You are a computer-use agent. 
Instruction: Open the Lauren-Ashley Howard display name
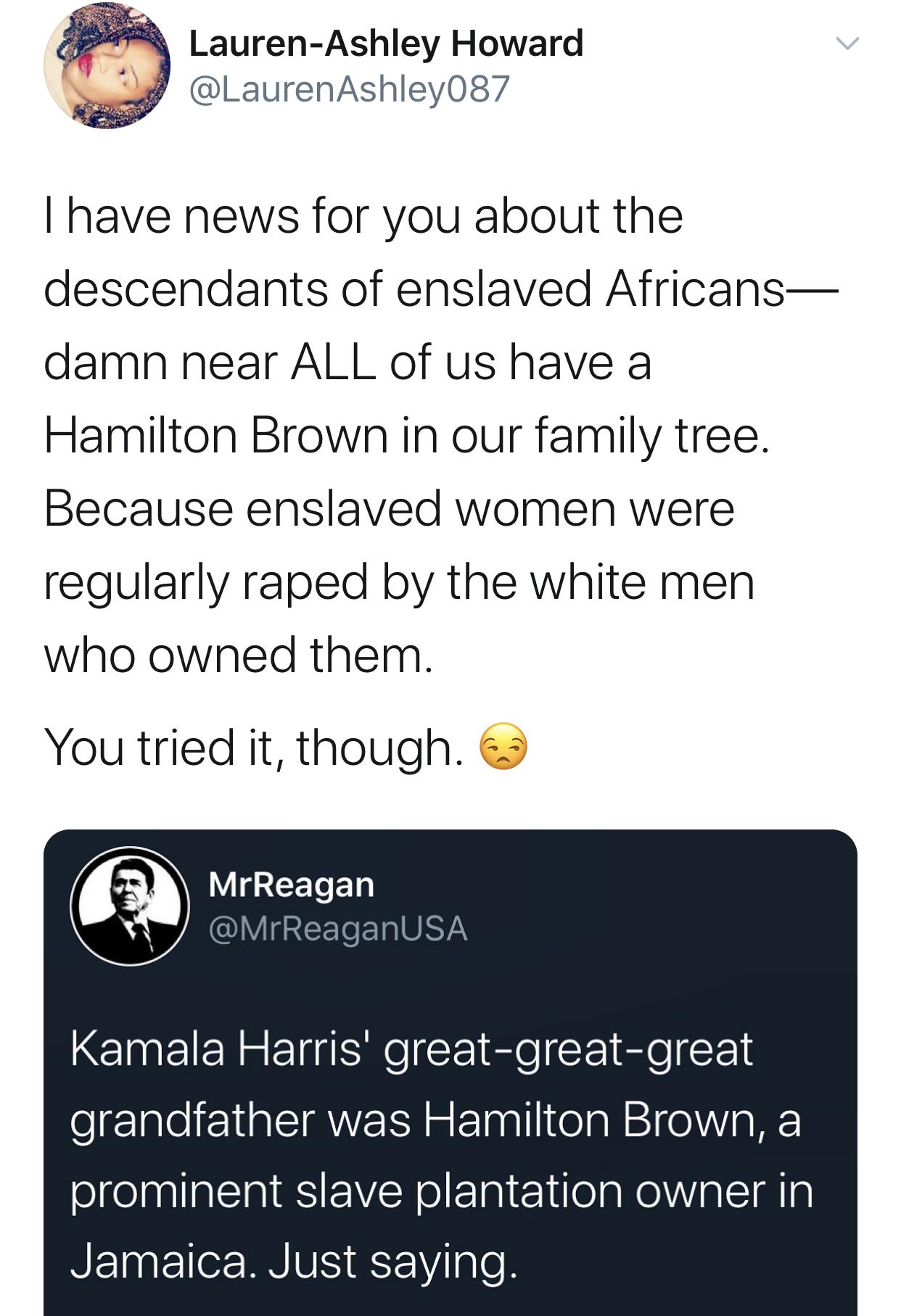386,44
